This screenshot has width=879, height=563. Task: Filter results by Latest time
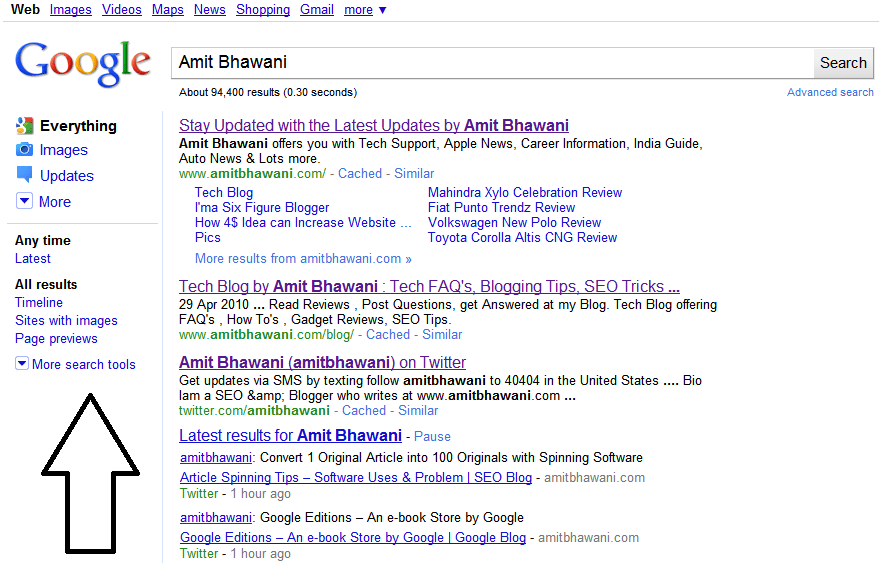click(33, 258)
